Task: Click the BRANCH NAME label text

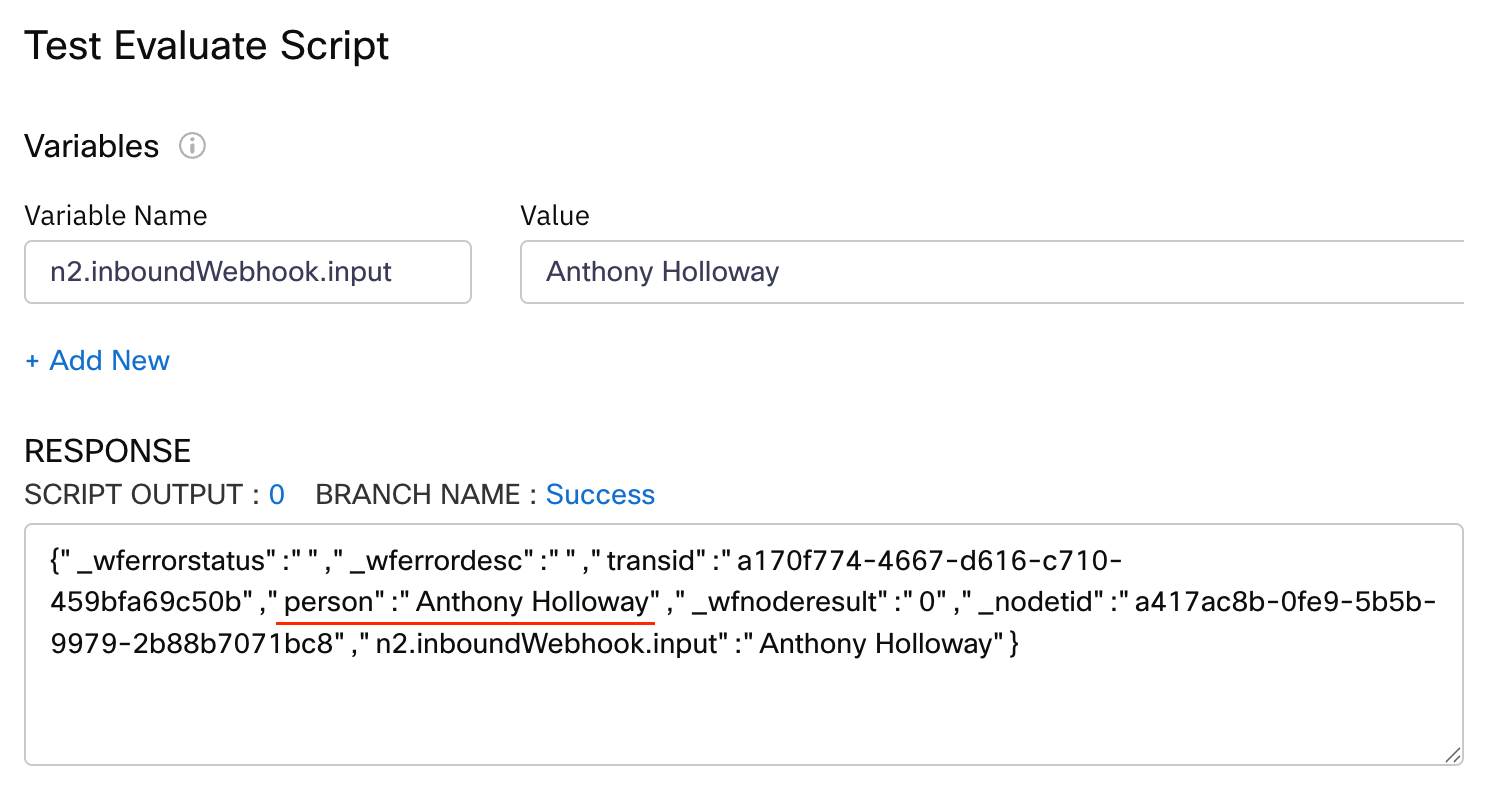Action: tap(417, 495)
